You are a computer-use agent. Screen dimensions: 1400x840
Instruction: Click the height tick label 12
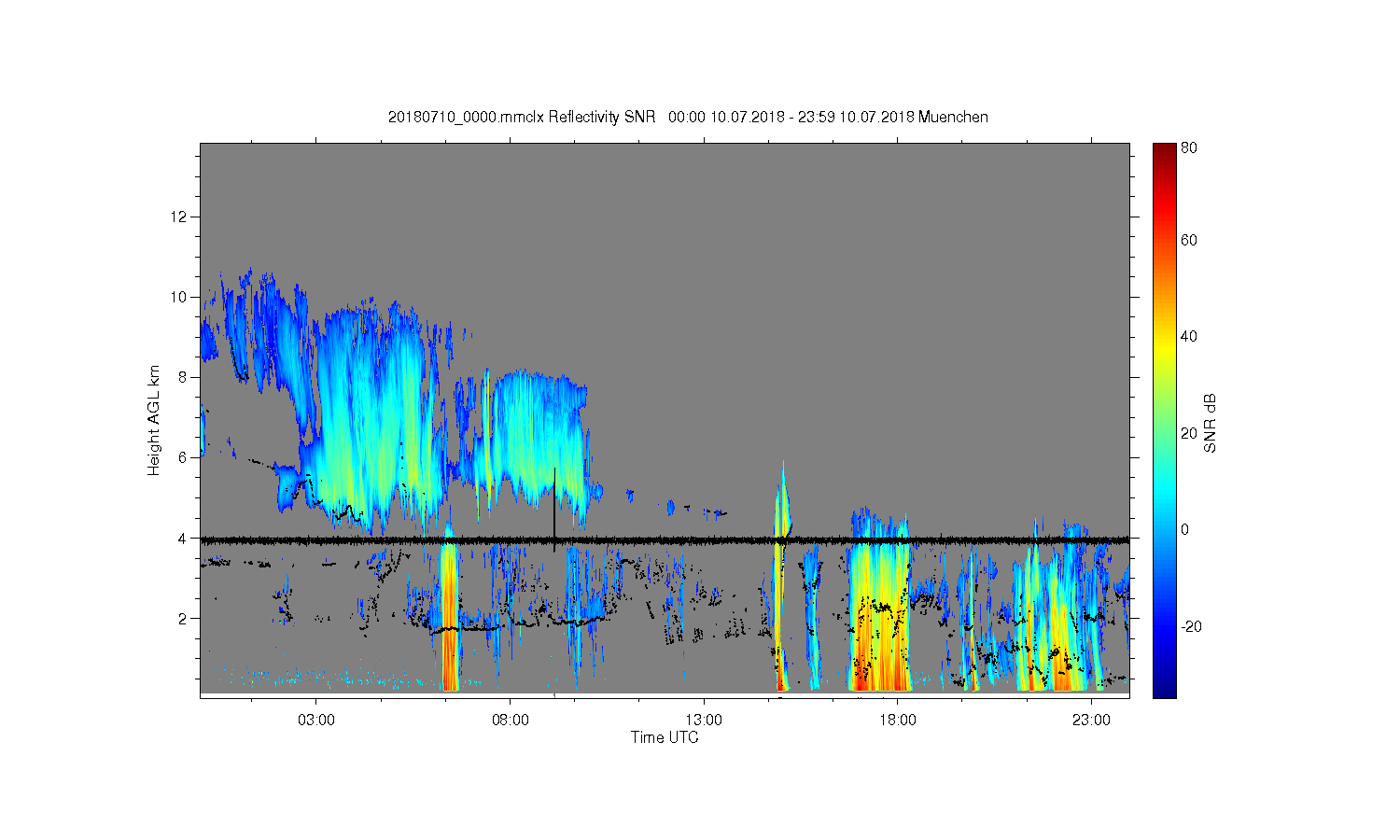179,217
